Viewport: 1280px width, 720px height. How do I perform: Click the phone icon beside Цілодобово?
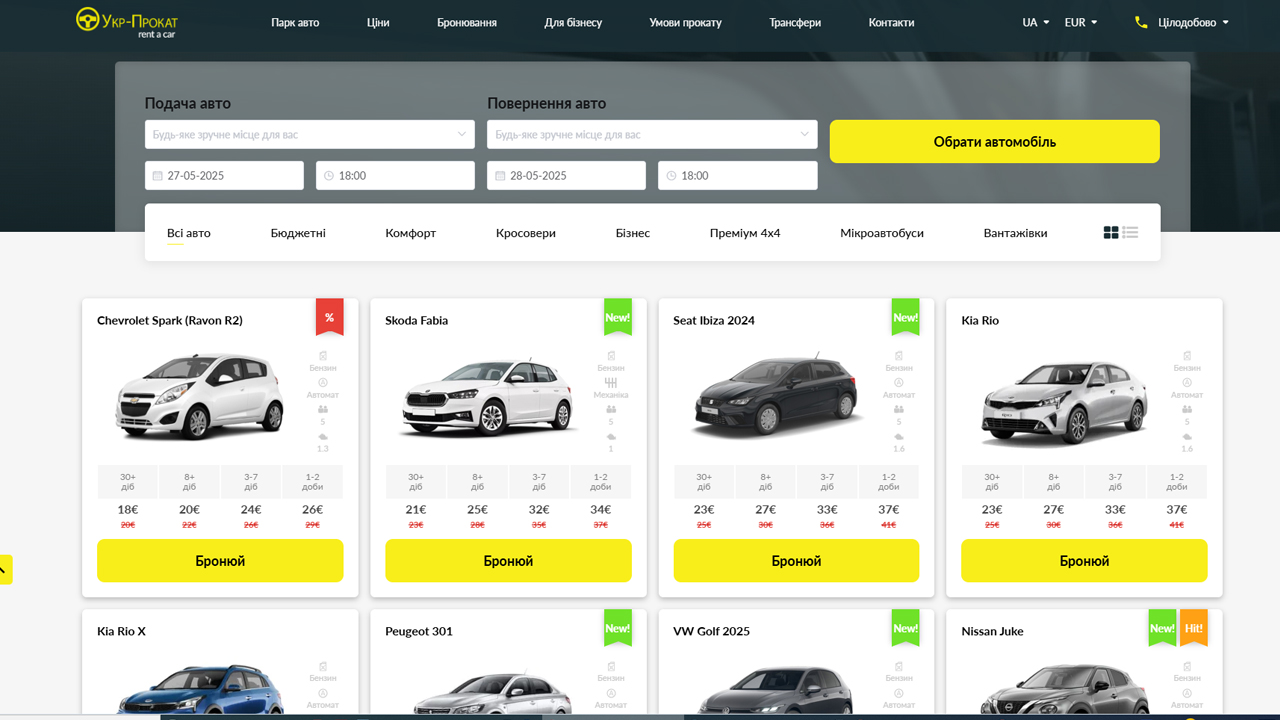click(x=1141, y=22)
